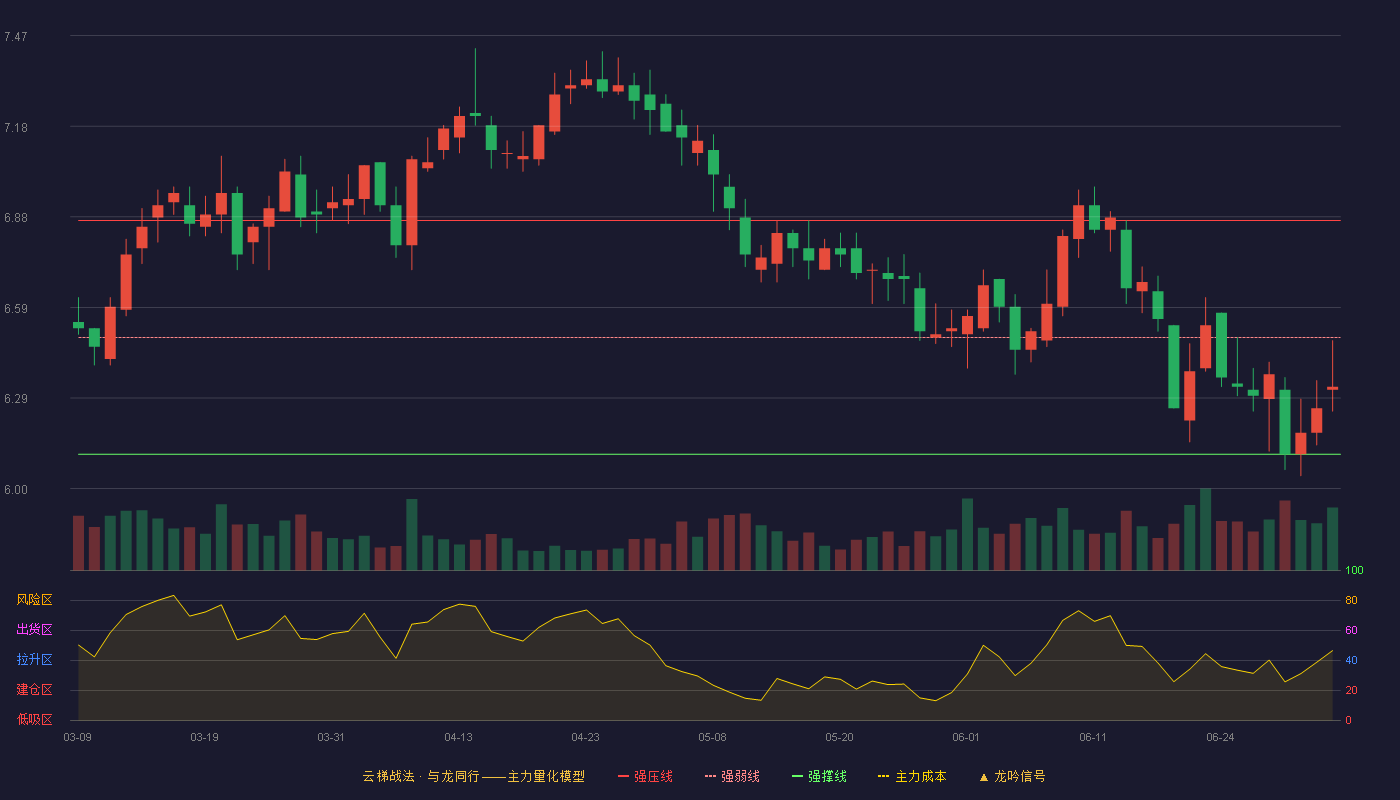Click the 05-20 date label

(x=840, y=737)
